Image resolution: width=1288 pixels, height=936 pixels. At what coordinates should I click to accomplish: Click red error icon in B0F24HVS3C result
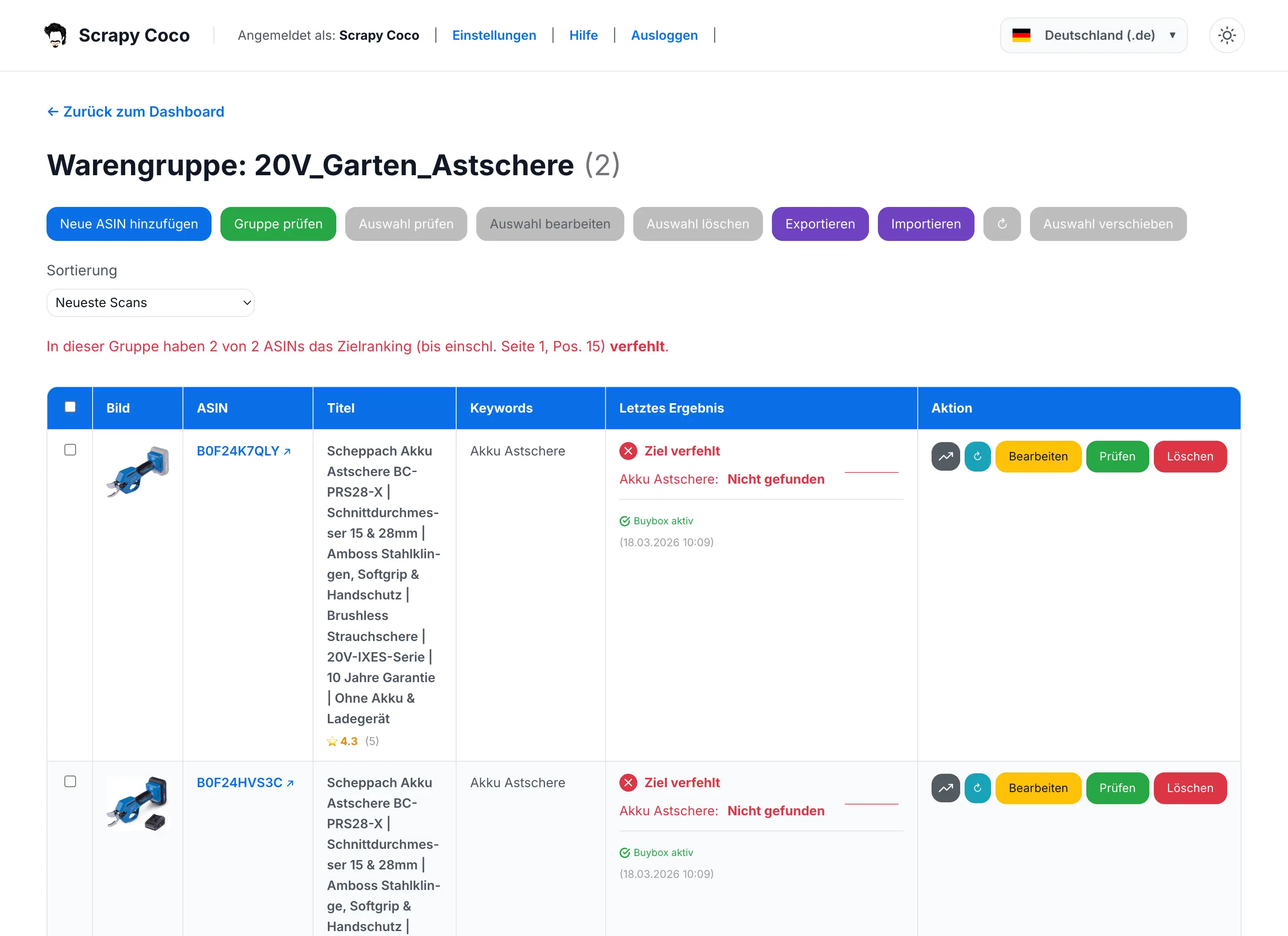point(628,783)
